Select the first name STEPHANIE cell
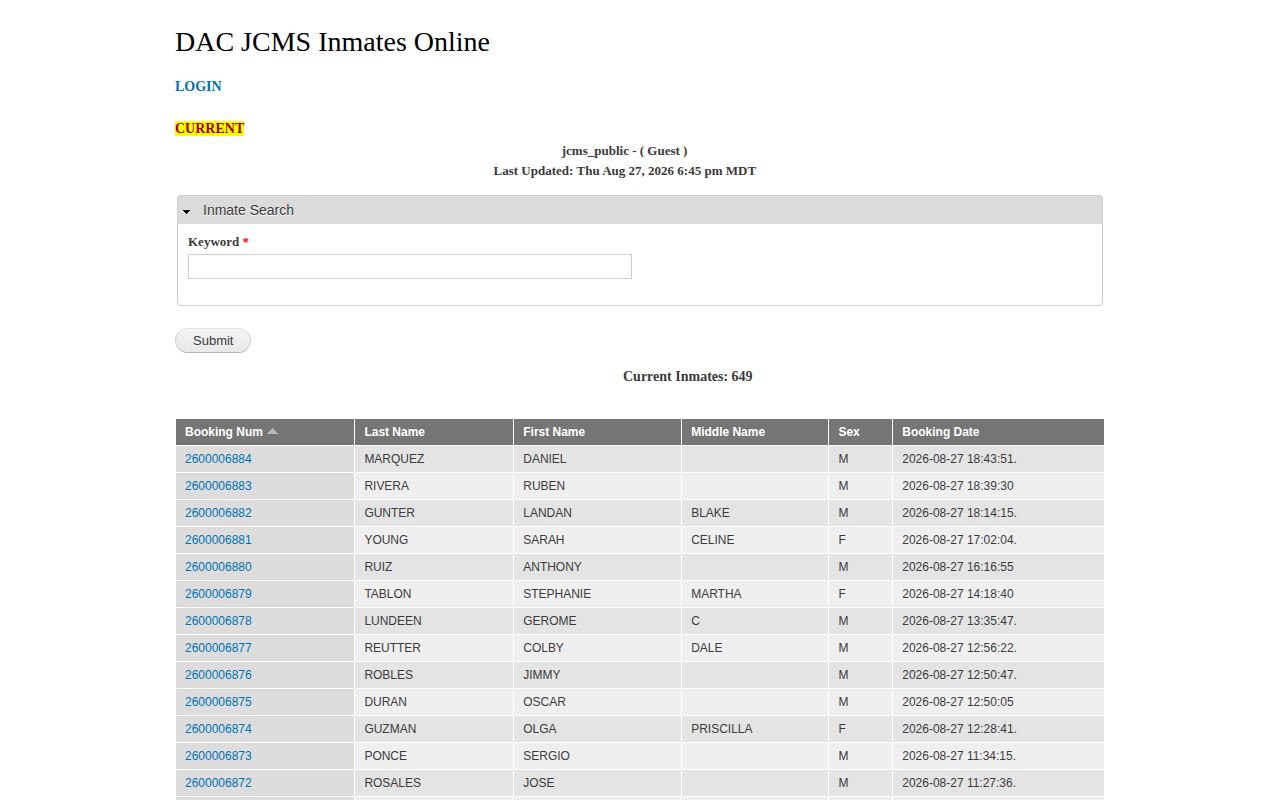This screenshot has width=1280, height=800. (x=597, y=594)
